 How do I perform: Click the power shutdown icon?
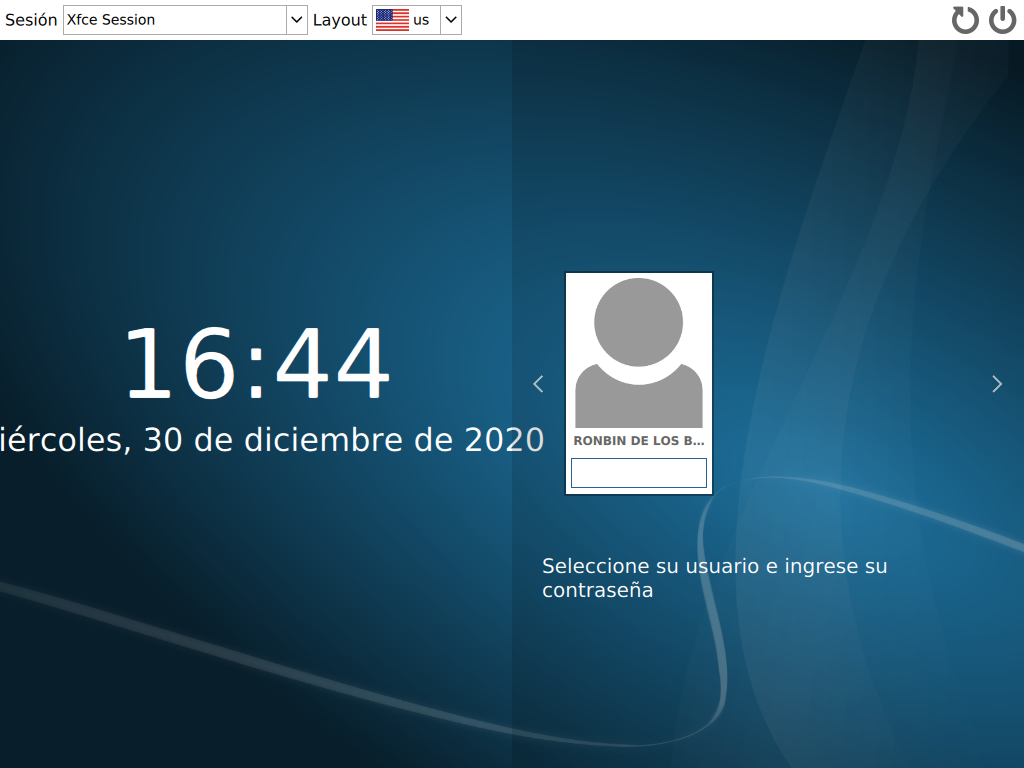click(1002, 20)
